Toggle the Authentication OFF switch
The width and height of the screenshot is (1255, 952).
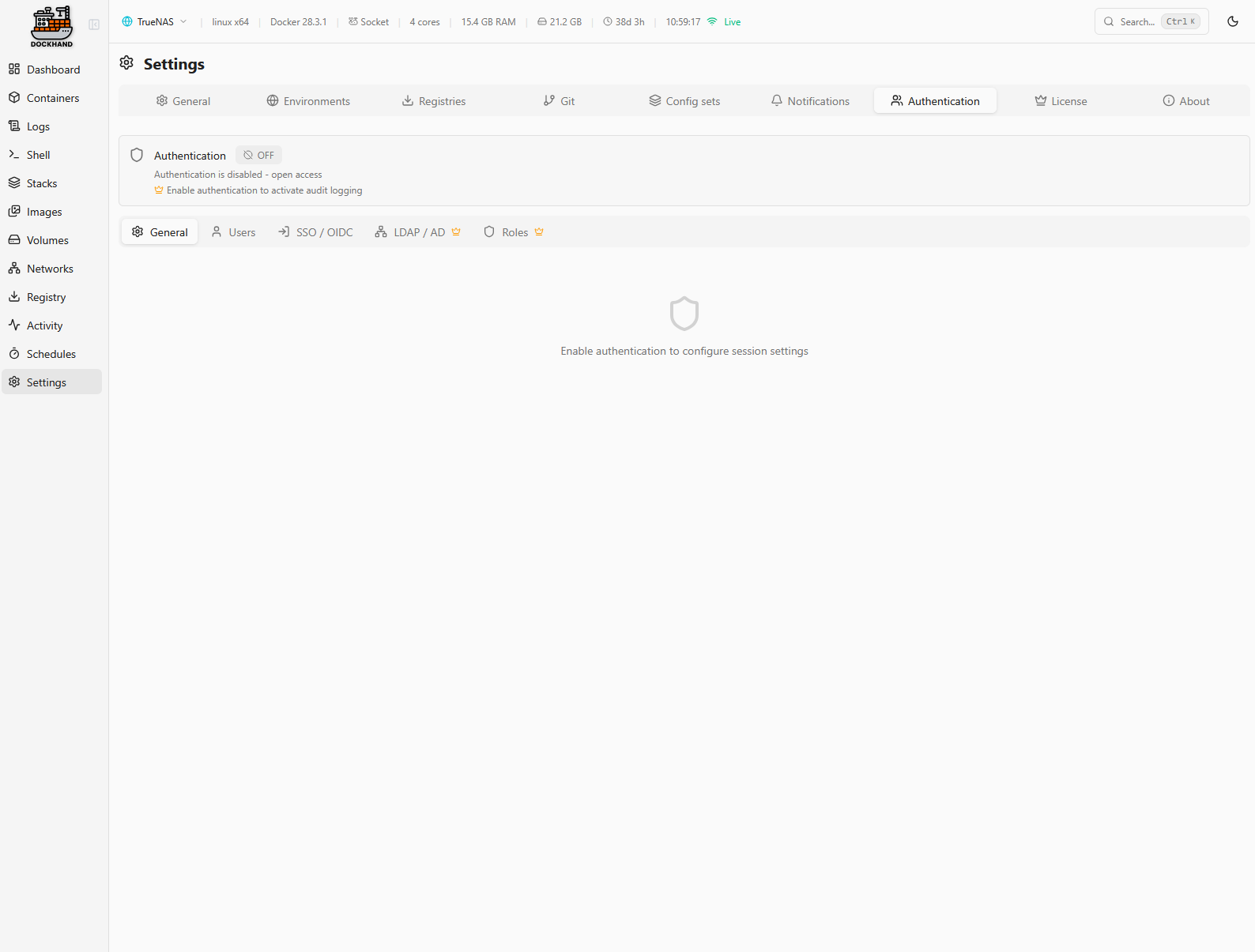(x=259, y=156)
